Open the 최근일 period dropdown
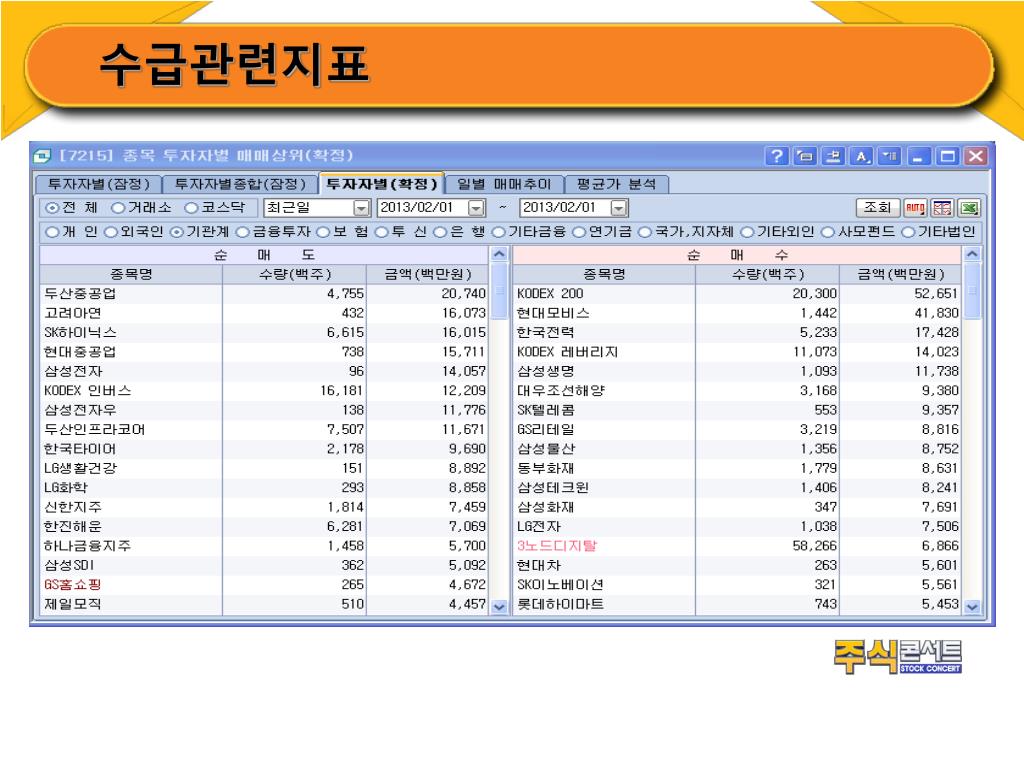 click(361, 208)
